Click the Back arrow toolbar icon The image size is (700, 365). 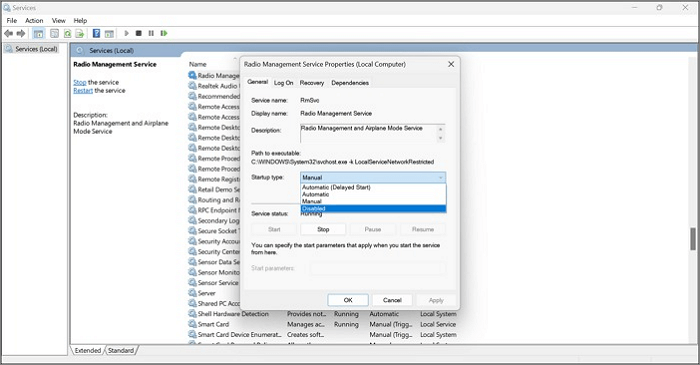click(8, 33)
